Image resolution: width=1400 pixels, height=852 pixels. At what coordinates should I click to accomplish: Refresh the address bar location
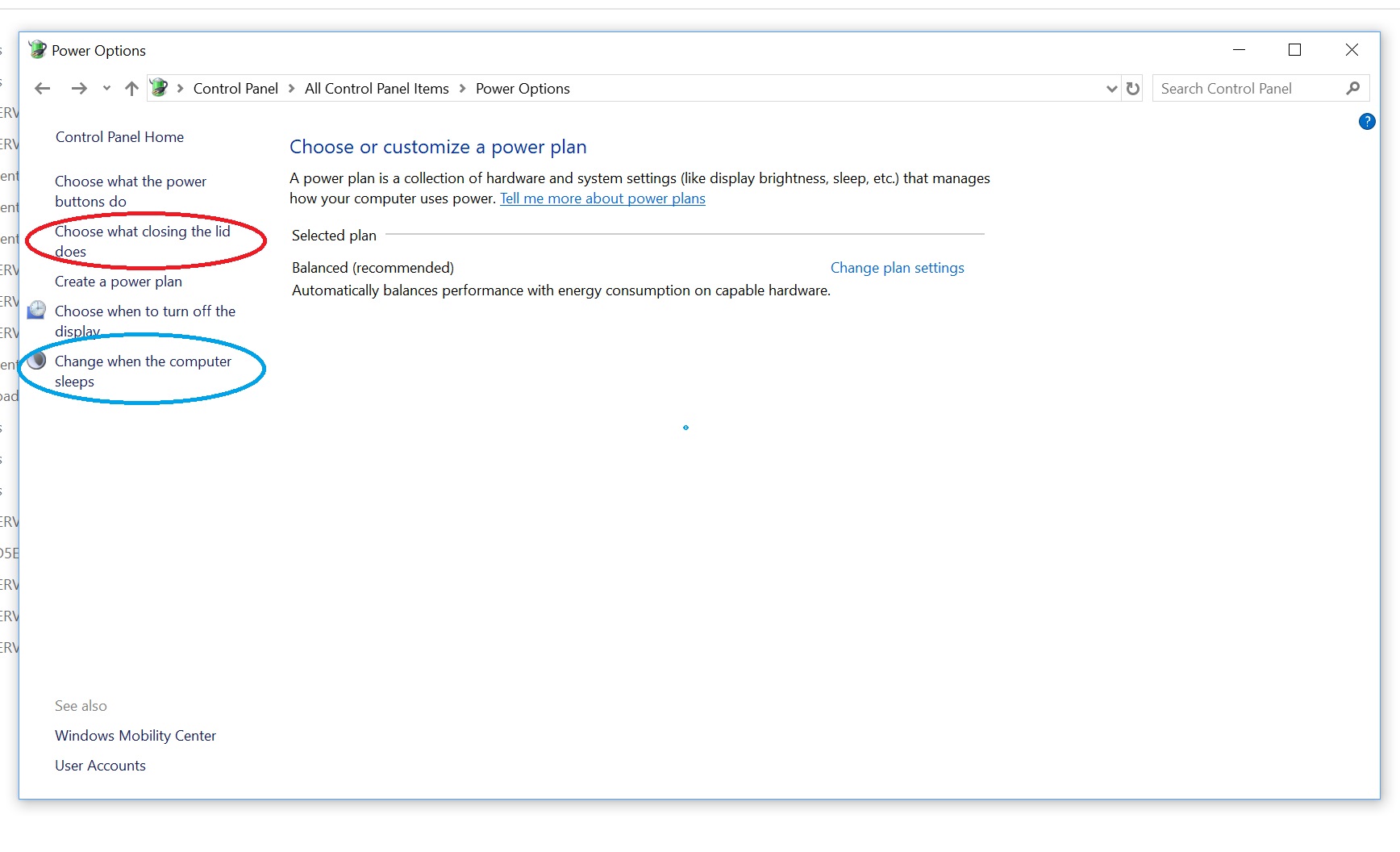(1132, 89)
